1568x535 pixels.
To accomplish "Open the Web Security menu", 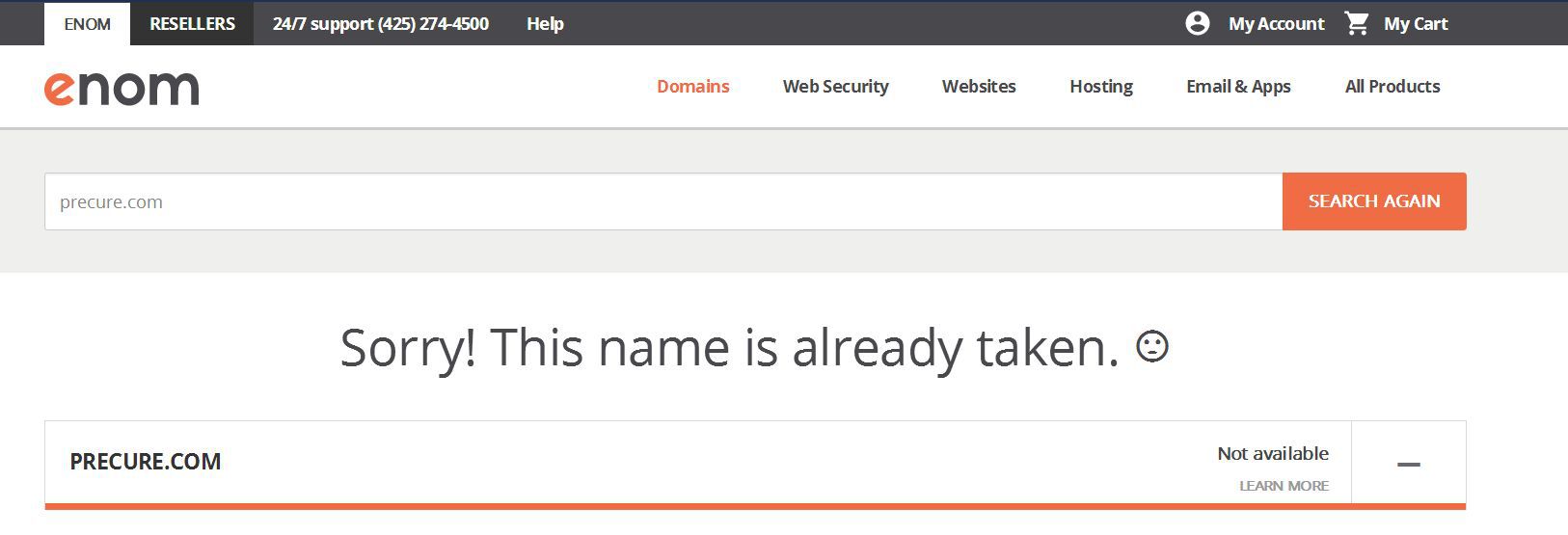I will 835,86.
